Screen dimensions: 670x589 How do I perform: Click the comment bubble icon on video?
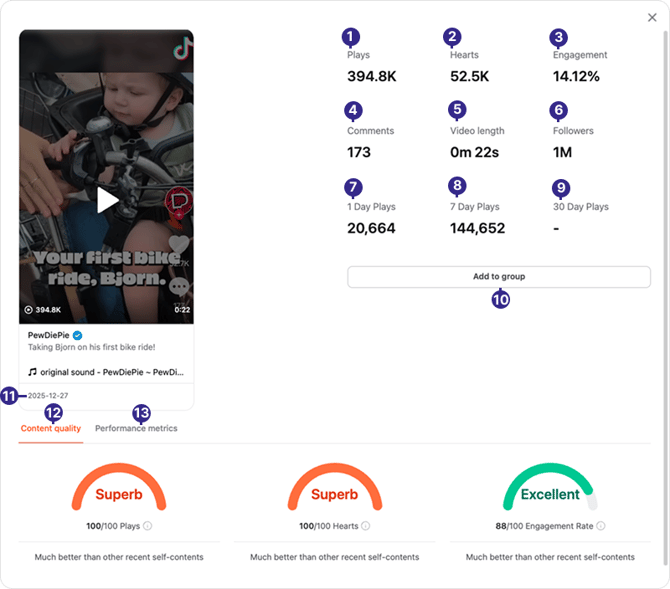click(181, 286)
